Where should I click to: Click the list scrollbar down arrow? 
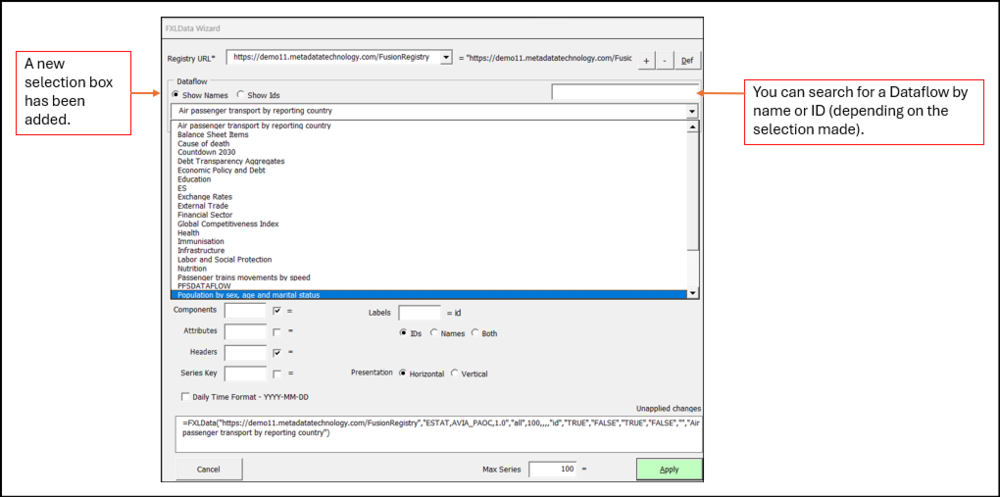(693, 294)
